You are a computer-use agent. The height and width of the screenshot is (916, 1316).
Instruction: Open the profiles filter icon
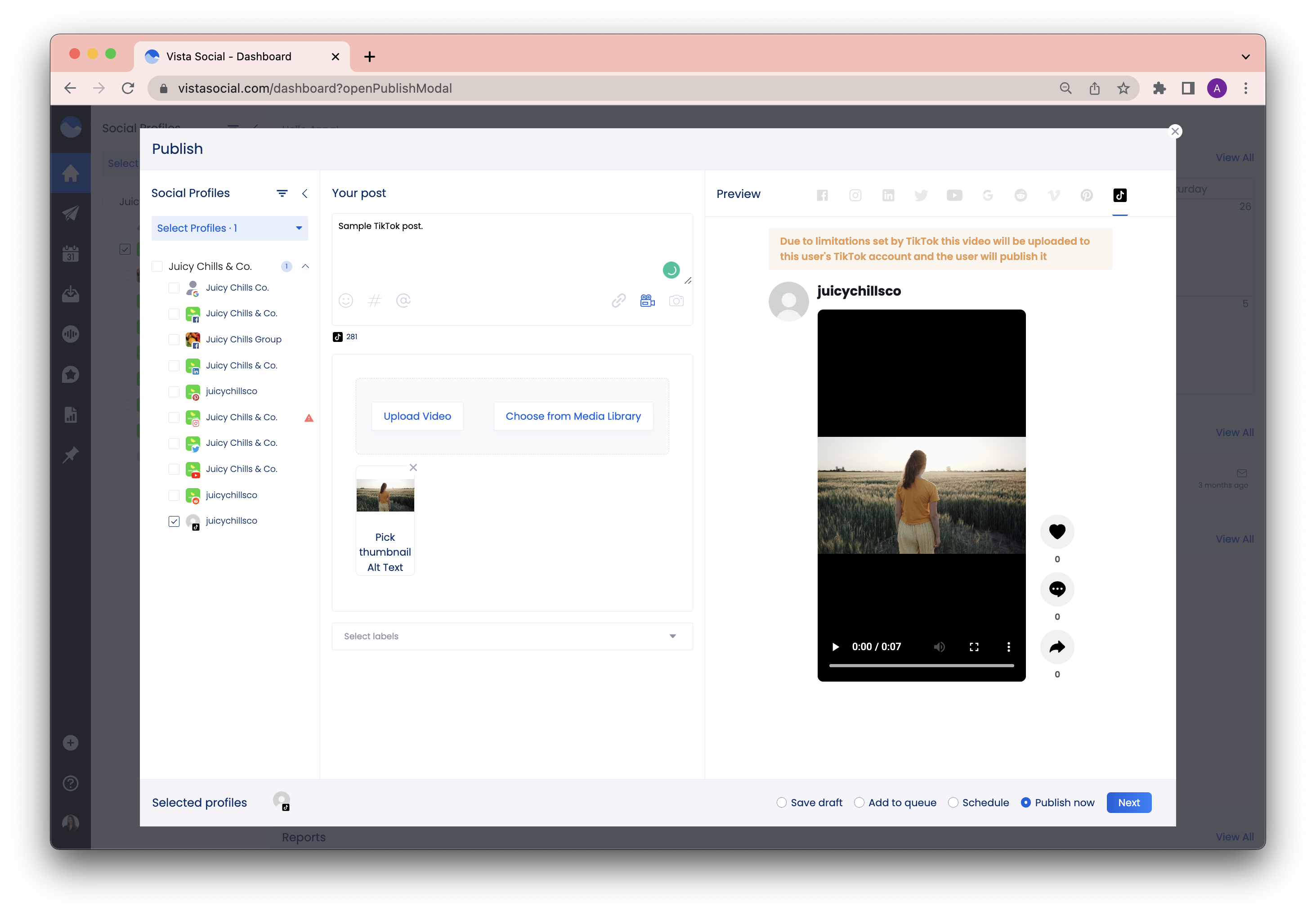pos(282,193)
